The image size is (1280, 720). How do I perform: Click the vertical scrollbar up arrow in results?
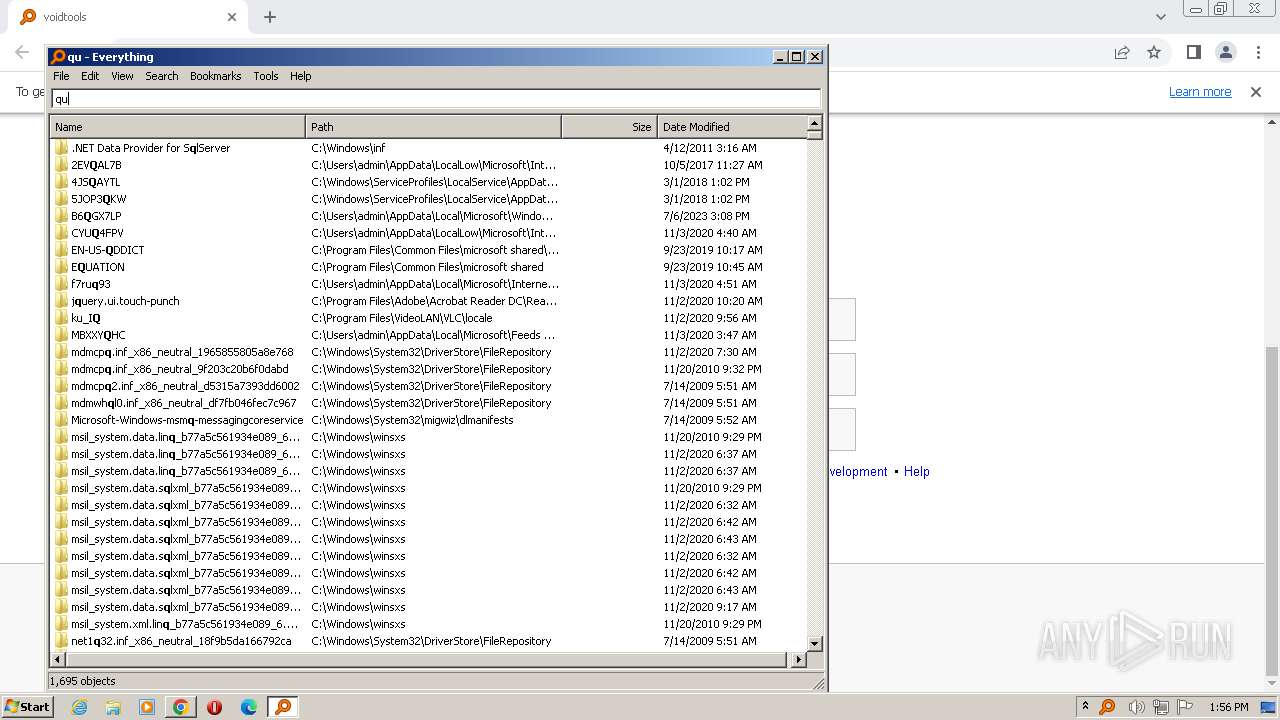click(814, 124)
